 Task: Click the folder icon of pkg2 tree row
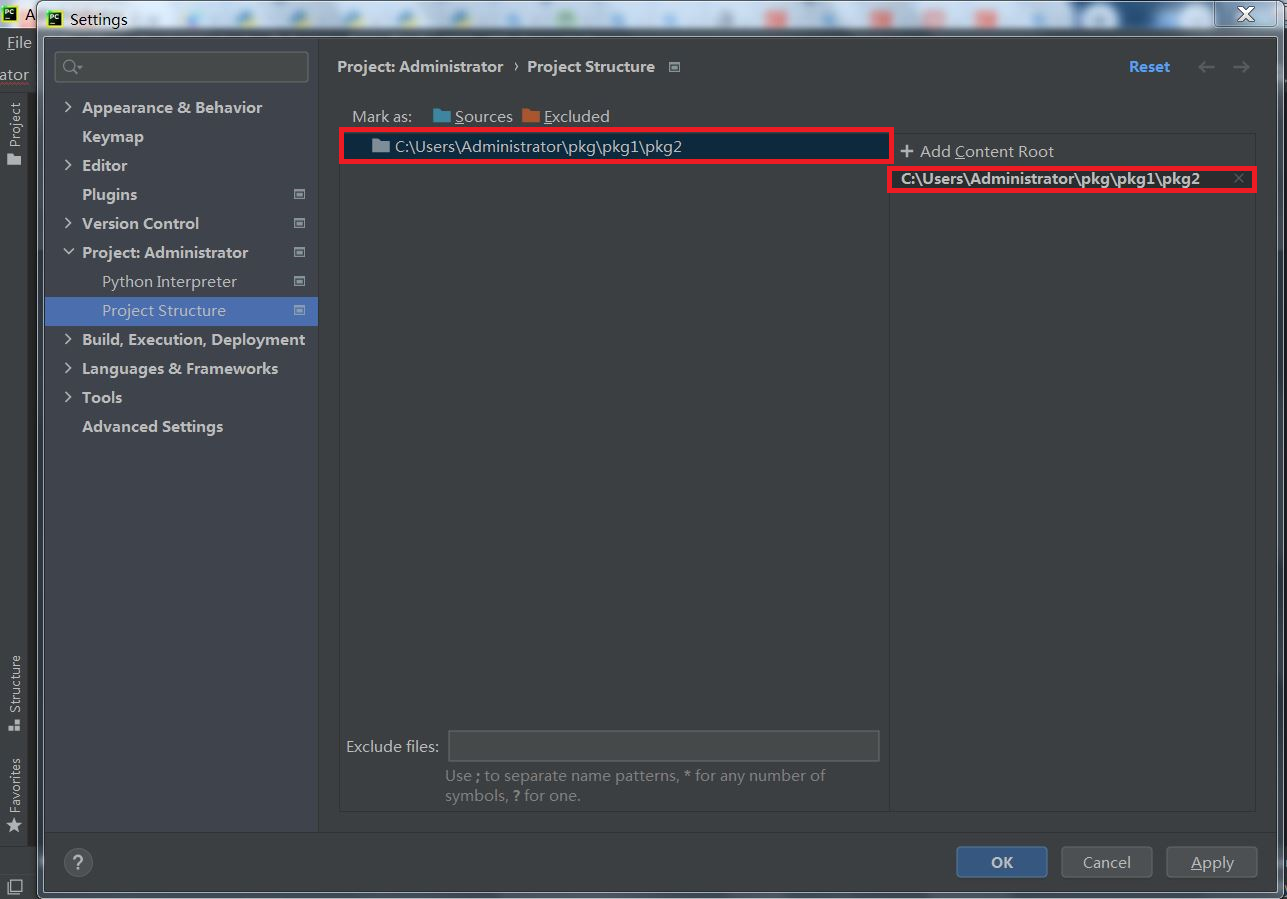coord(380,146)
